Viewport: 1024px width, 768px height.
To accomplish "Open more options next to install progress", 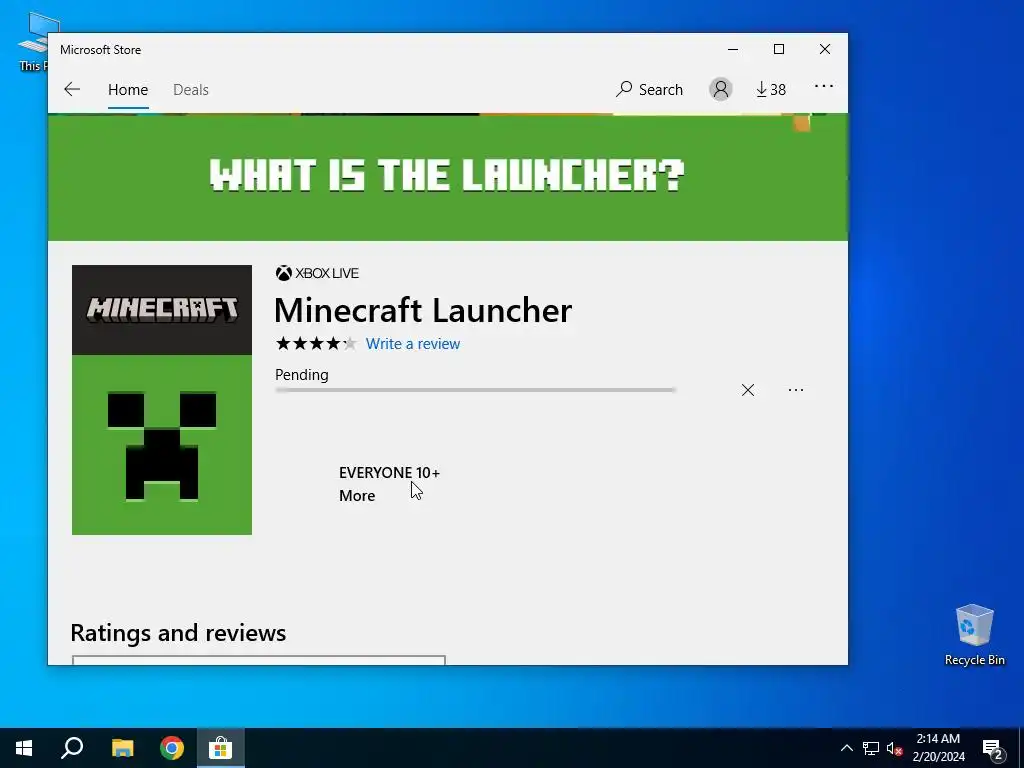I will point(795,390).
